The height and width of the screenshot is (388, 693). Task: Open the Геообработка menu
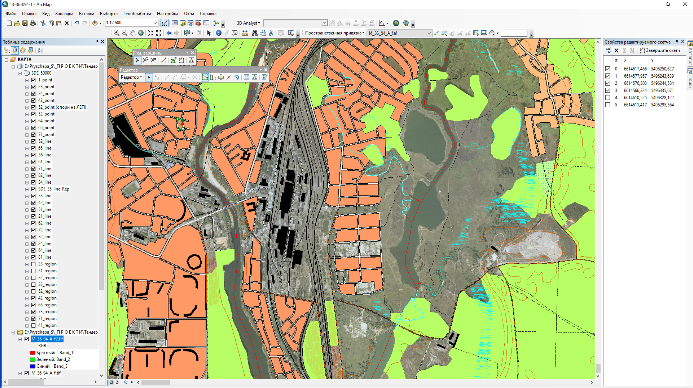pos(137,14)
